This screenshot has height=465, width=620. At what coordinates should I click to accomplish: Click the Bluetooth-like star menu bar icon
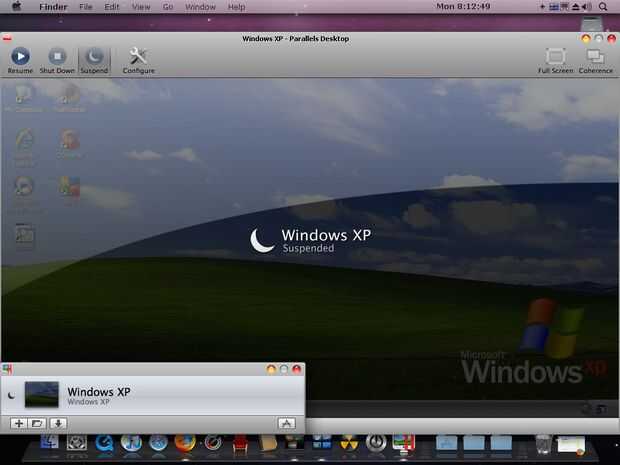(542, 7)
